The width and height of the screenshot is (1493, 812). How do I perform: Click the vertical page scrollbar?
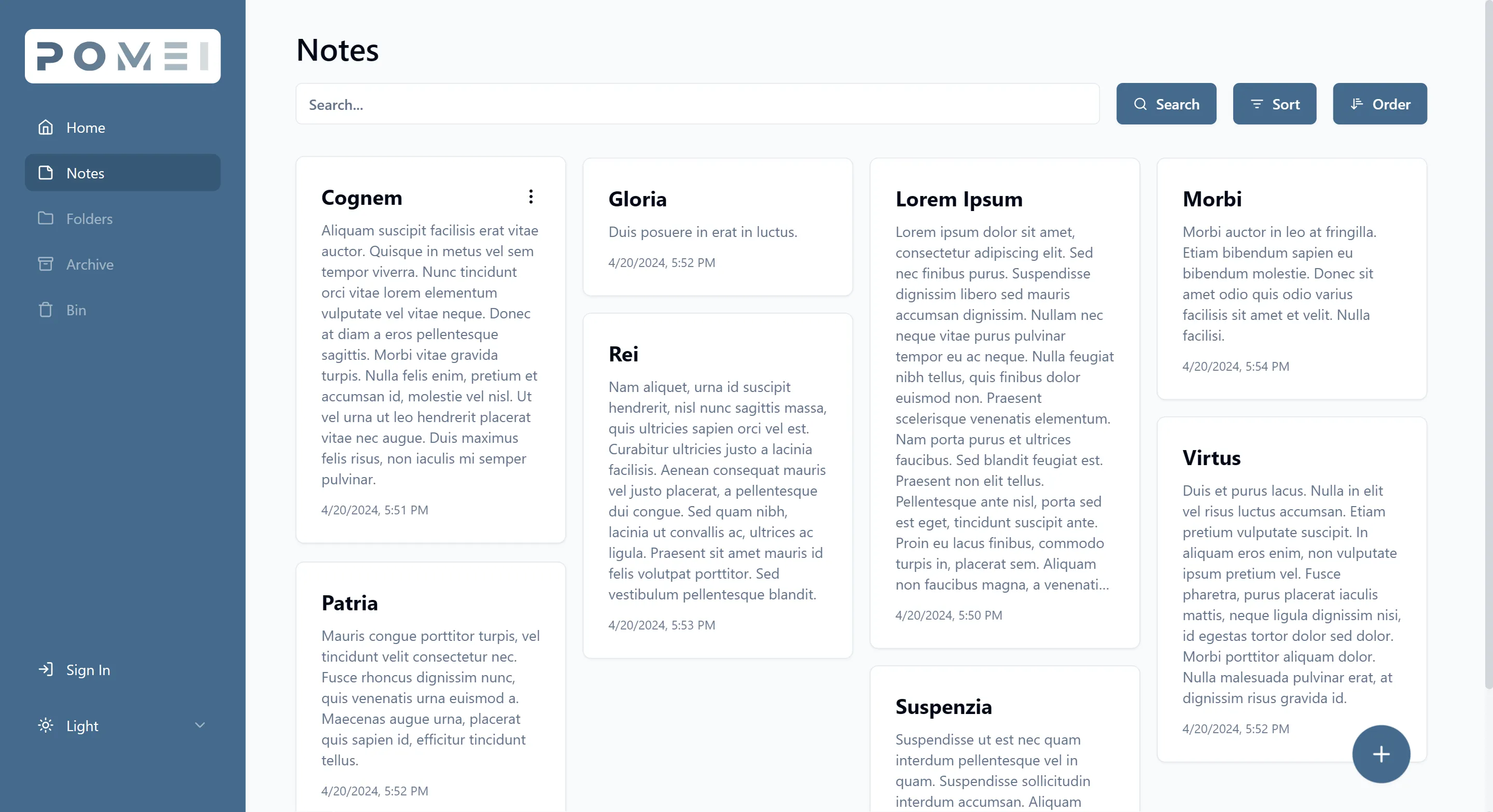pos(1487,348)
